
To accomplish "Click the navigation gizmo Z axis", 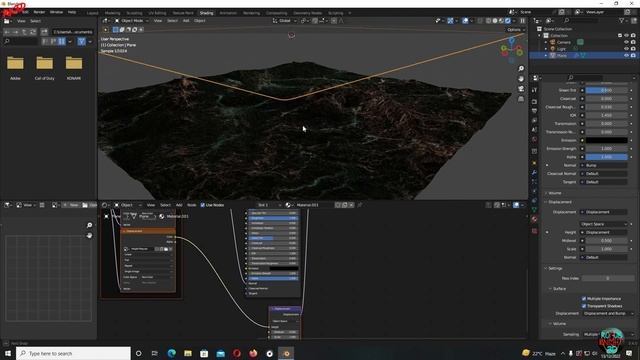I will coord(512,40).
